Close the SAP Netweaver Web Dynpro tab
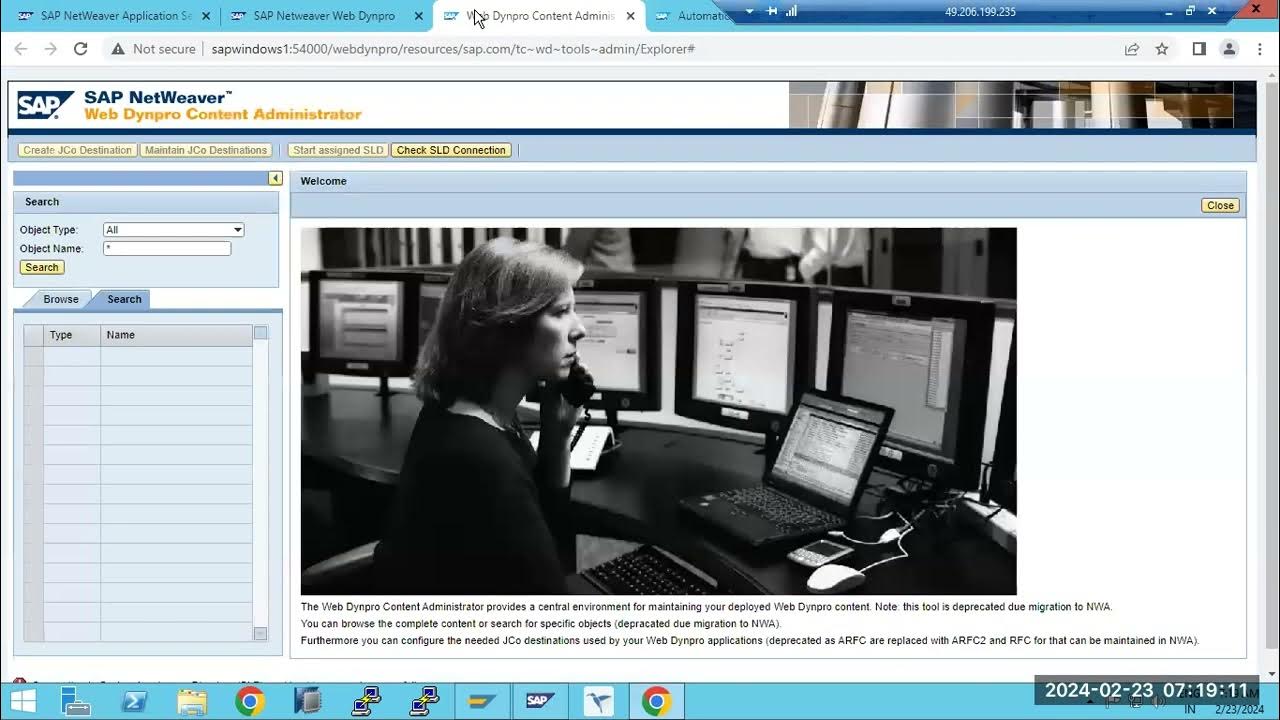Viewport: 1280px width, 720px height. [418, 16]
